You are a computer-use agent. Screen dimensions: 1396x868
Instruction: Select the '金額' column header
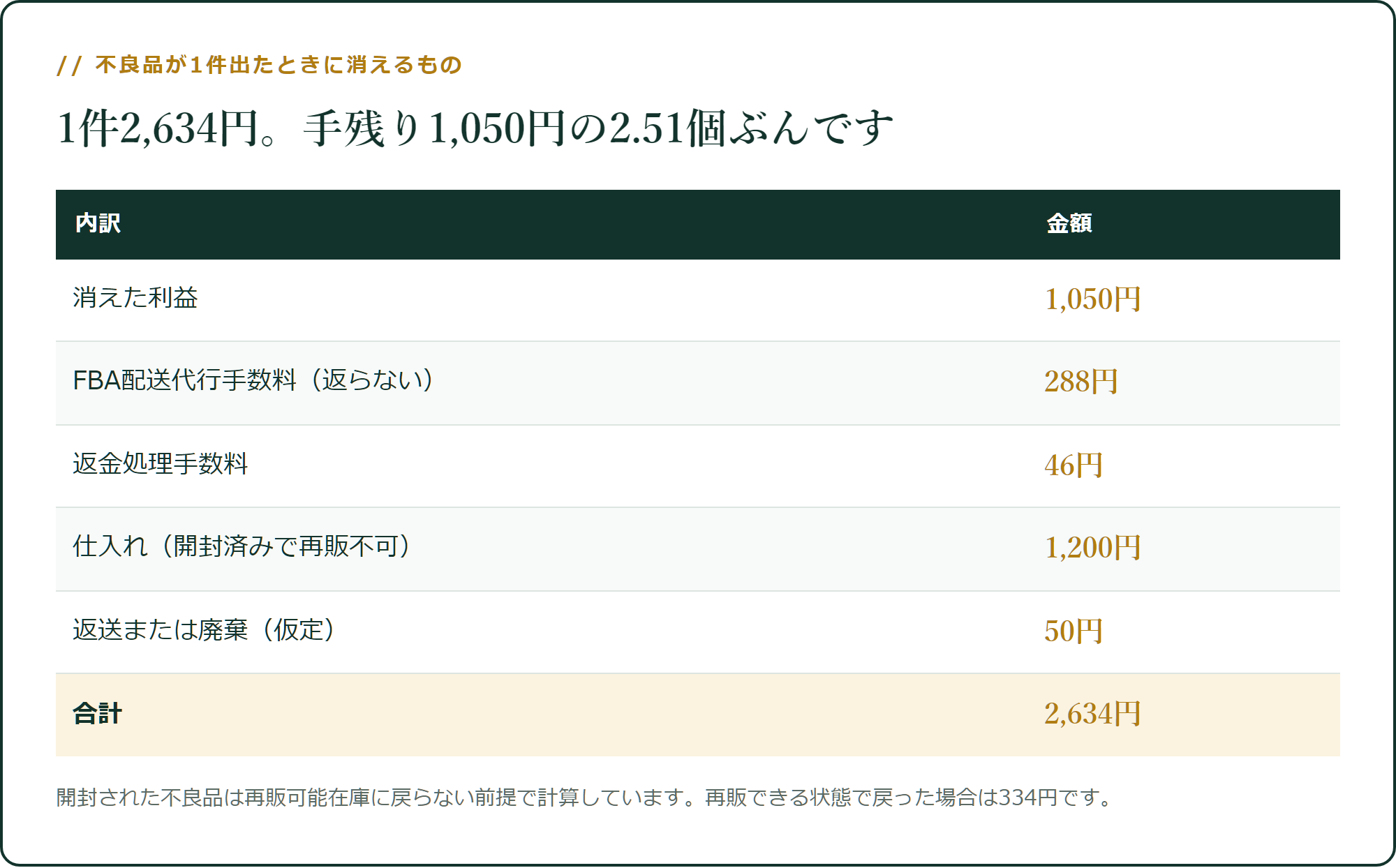click(x=1069, y=223)
